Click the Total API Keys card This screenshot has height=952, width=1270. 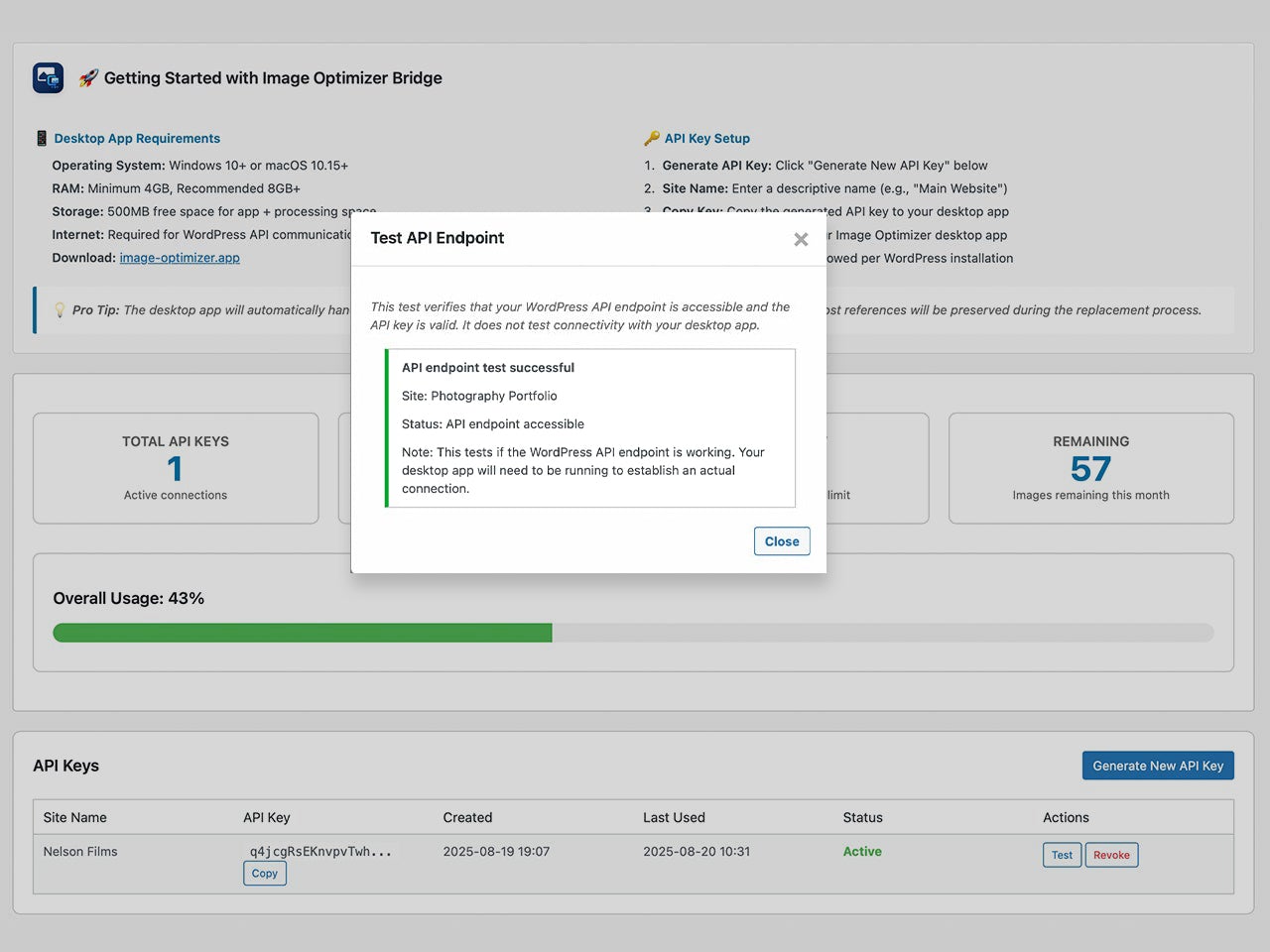(176, 468)
